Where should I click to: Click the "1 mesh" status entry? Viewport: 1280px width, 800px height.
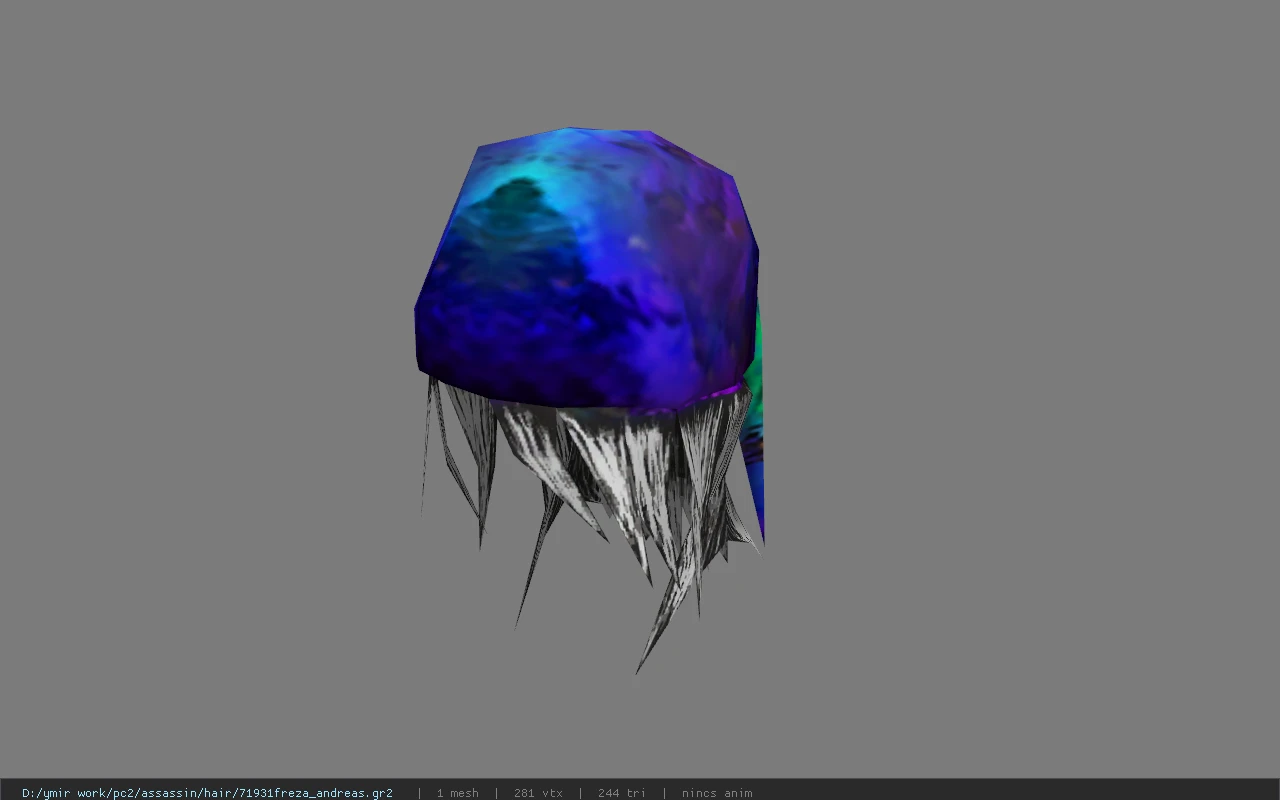457,793
